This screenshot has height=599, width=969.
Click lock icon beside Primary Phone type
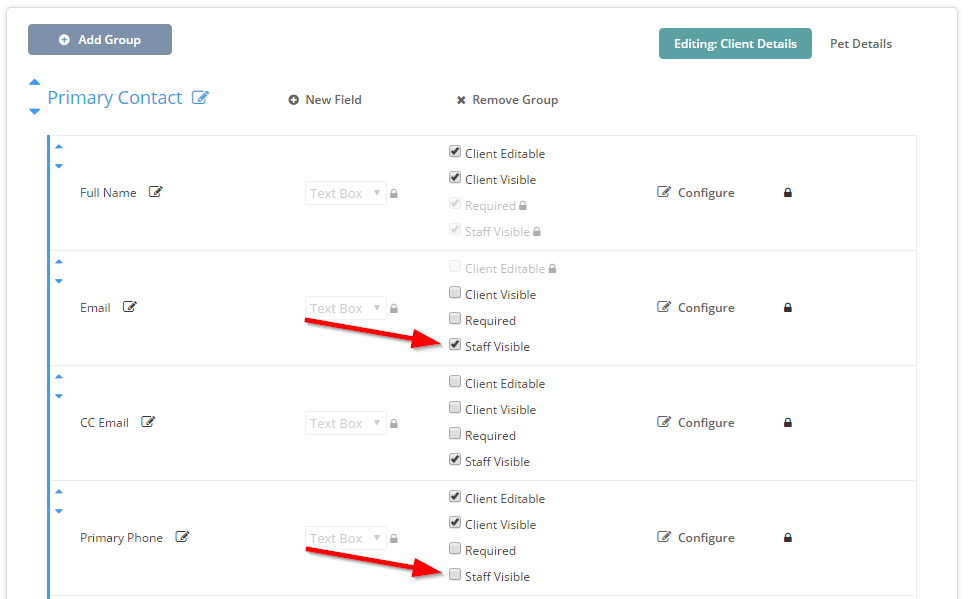394,538
